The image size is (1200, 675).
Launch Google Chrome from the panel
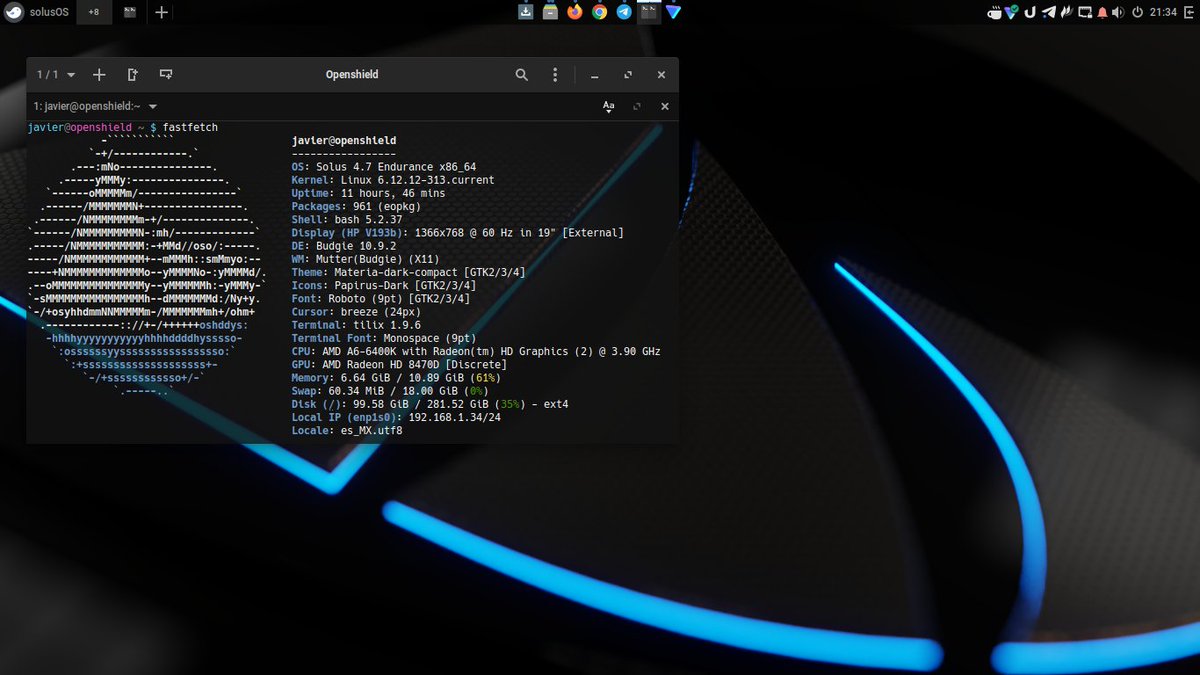point(599,12)
